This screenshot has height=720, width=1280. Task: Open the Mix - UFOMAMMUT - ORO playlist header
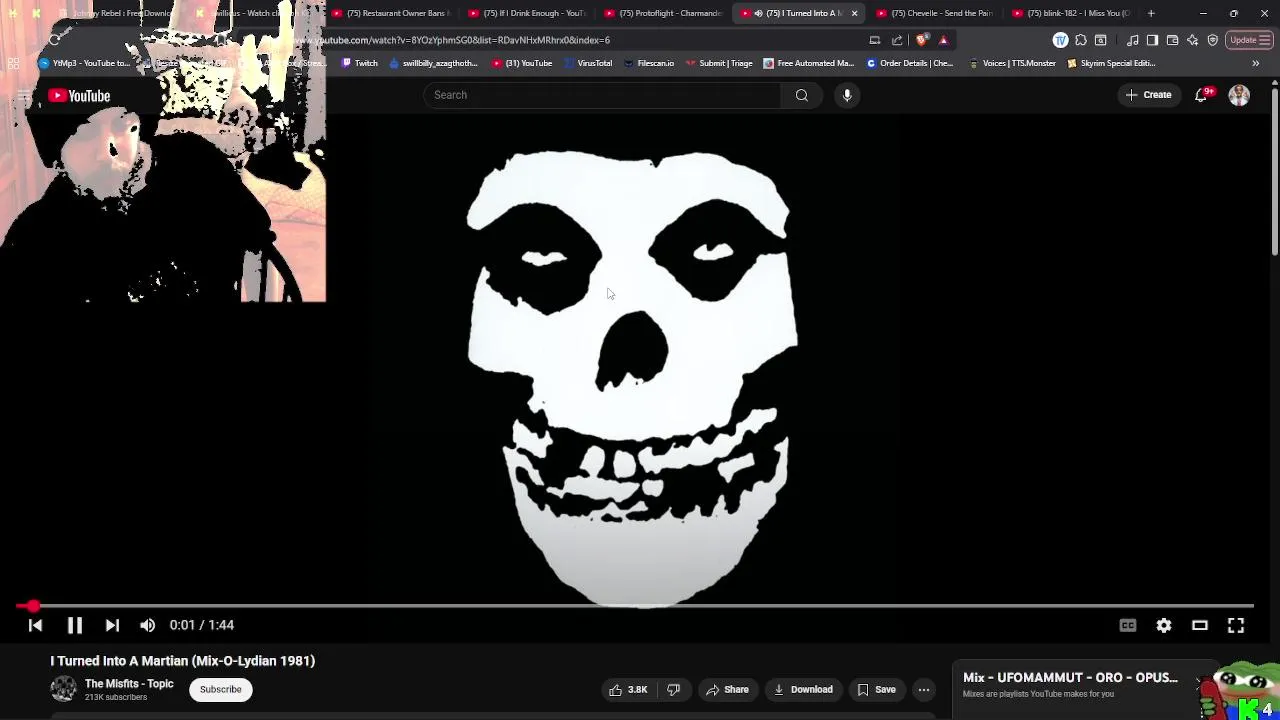pyautogui.click(x=1070, y=677)
